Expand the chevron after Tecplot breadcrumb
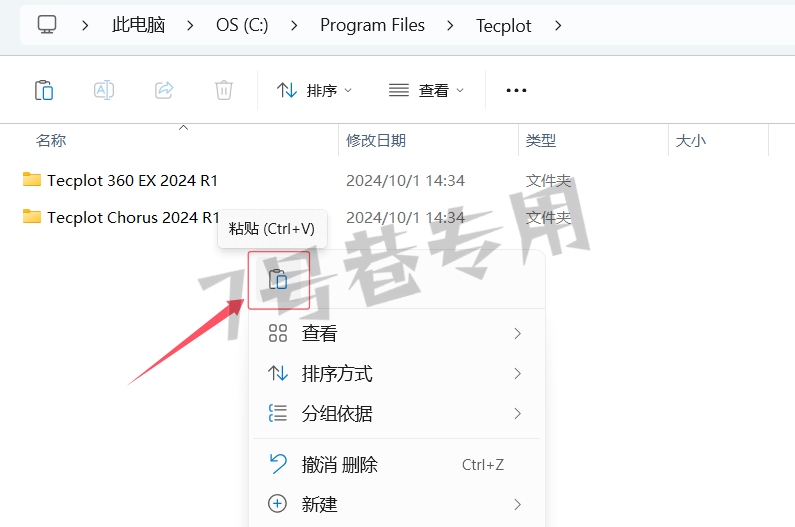Screen dimensions: 795x527 point(558,25)
